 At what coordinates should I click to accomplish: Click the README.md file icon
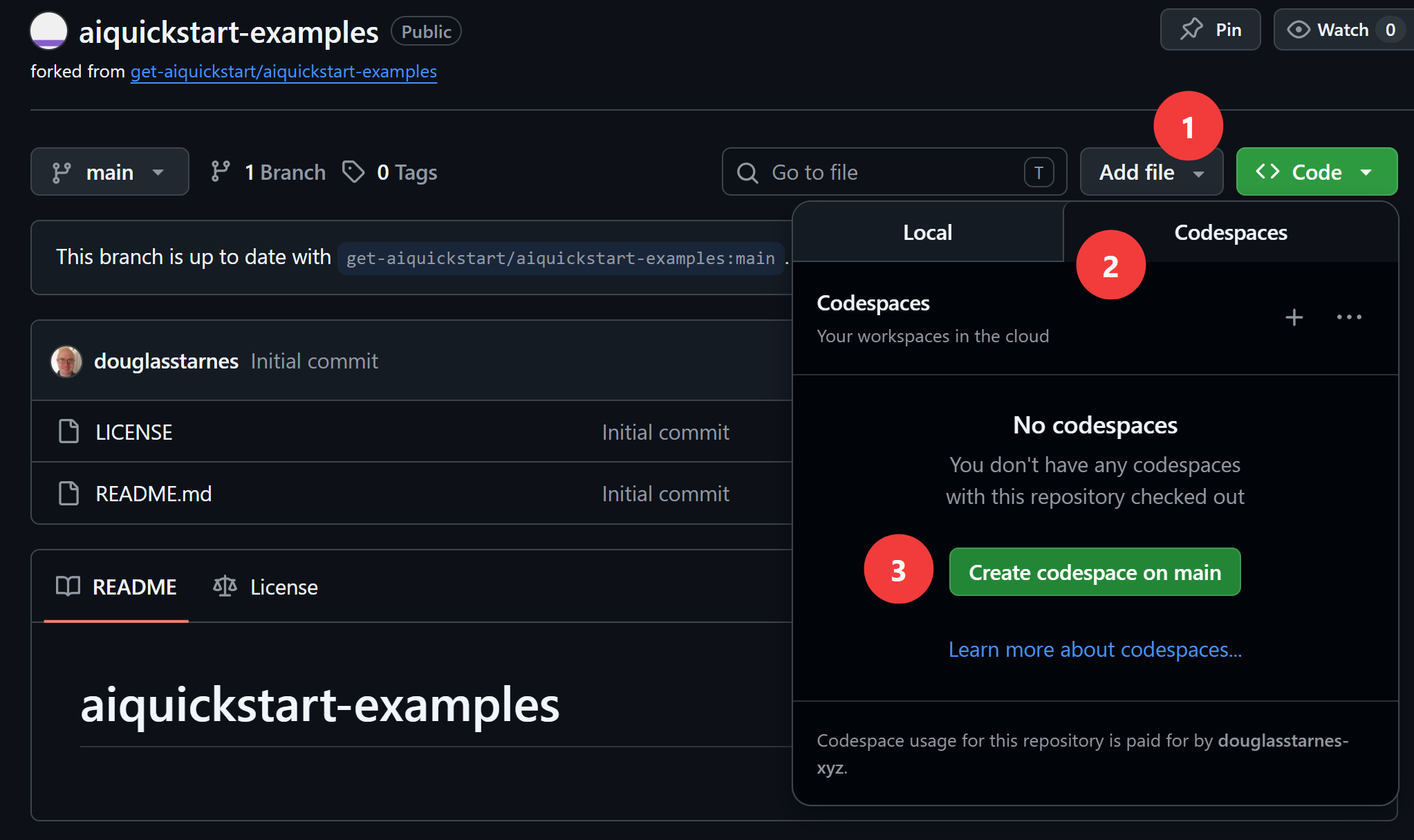click(68, 493)
